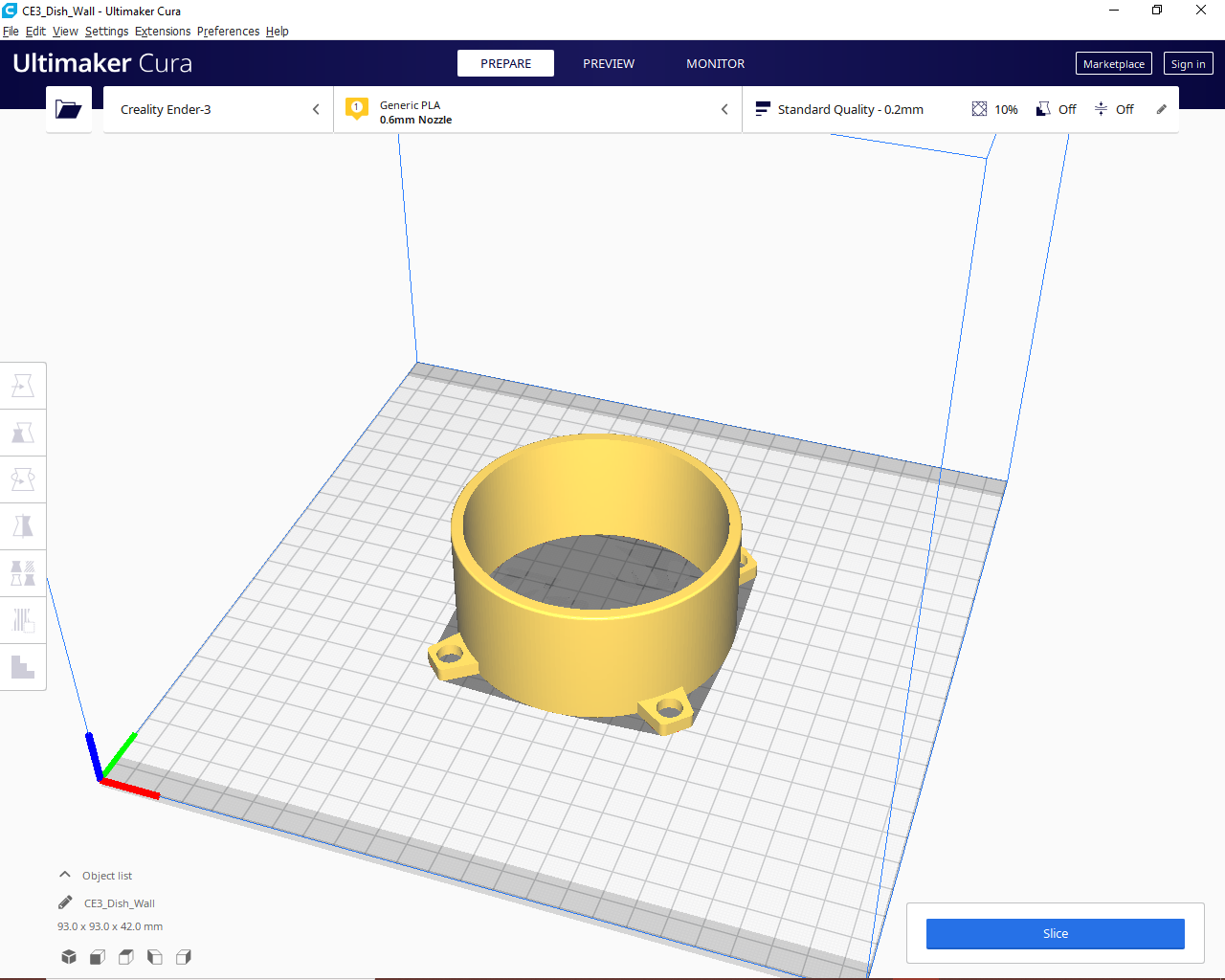This screenshot has height=980, width=1225.
Task: Click the 0.6mm Nozzle label
Action: tap(415, 120)
